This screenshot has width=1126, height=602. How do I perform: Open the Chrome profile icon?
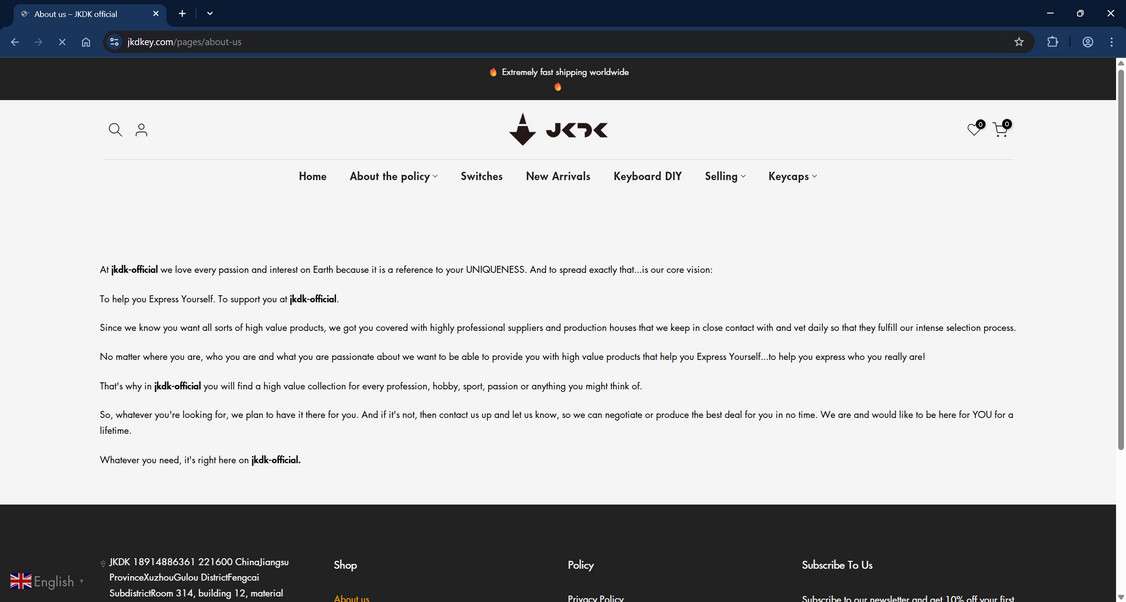tap(1087, 42)
